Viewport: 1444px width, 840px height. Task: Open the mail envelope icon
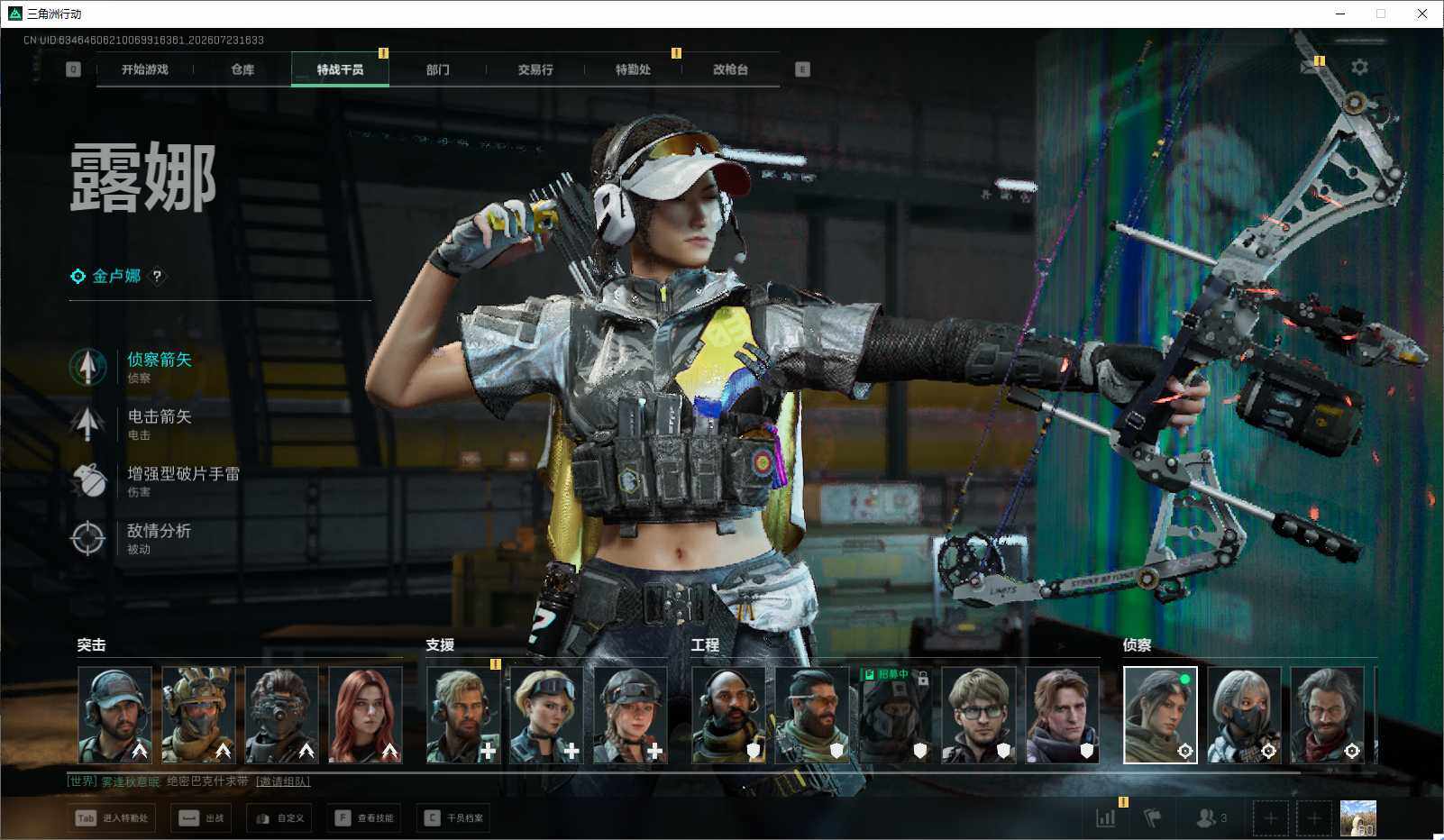(1310, 68)
